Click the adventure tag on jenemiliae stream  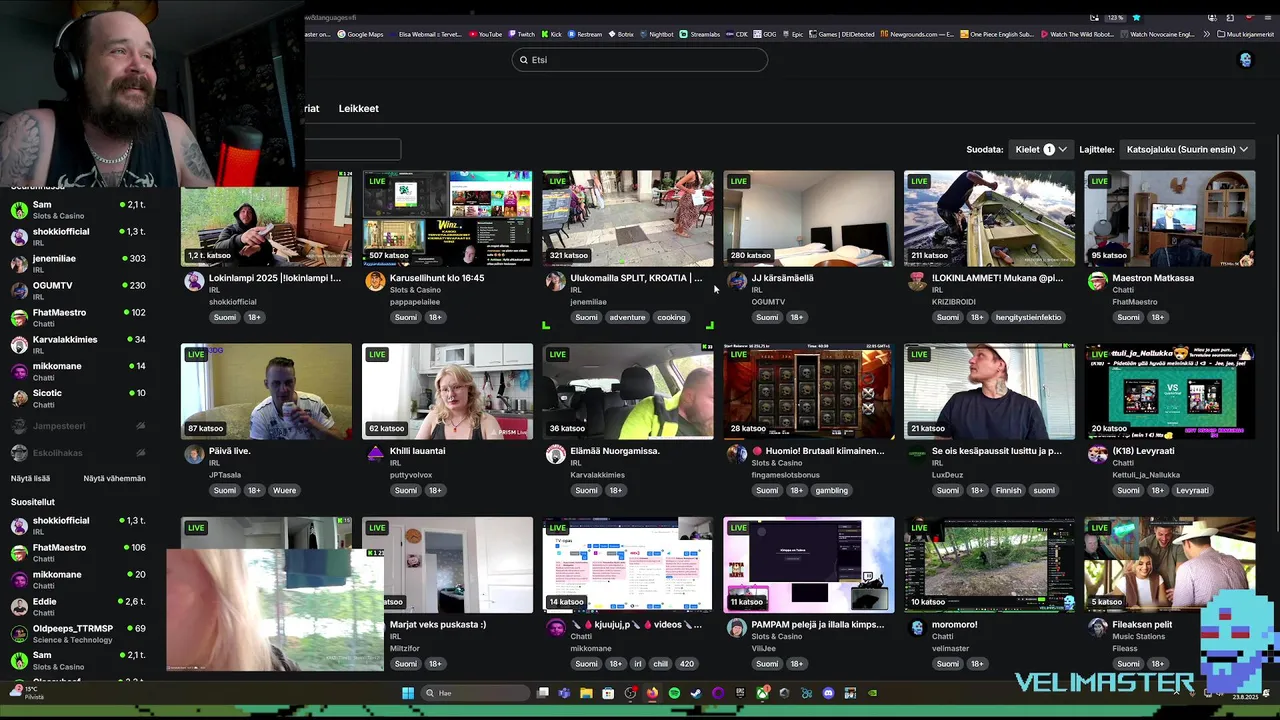point(627,317)
